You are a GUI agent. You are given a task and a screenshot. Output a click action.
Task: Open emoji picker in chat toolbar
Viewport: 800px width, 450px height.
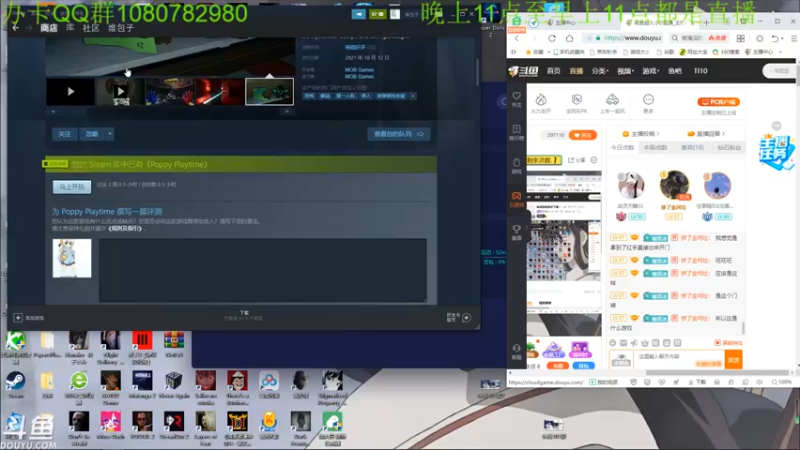tap(613, 343)
